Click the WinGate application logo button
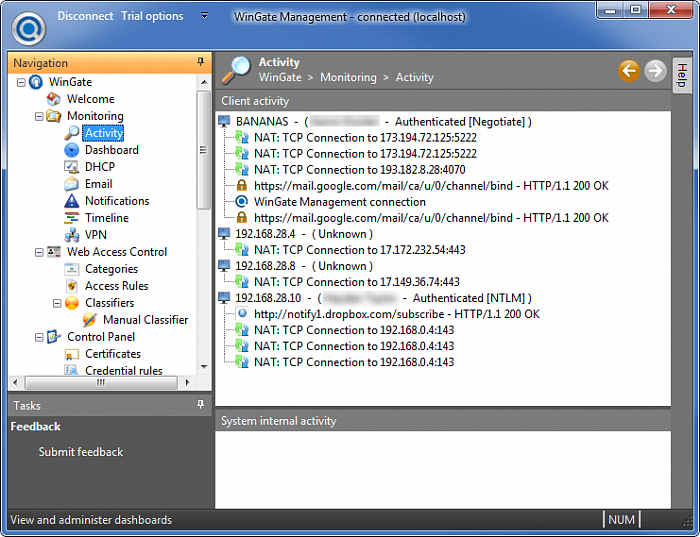The image size is (700, 537). pyautogui.click(x=29, y=26)
